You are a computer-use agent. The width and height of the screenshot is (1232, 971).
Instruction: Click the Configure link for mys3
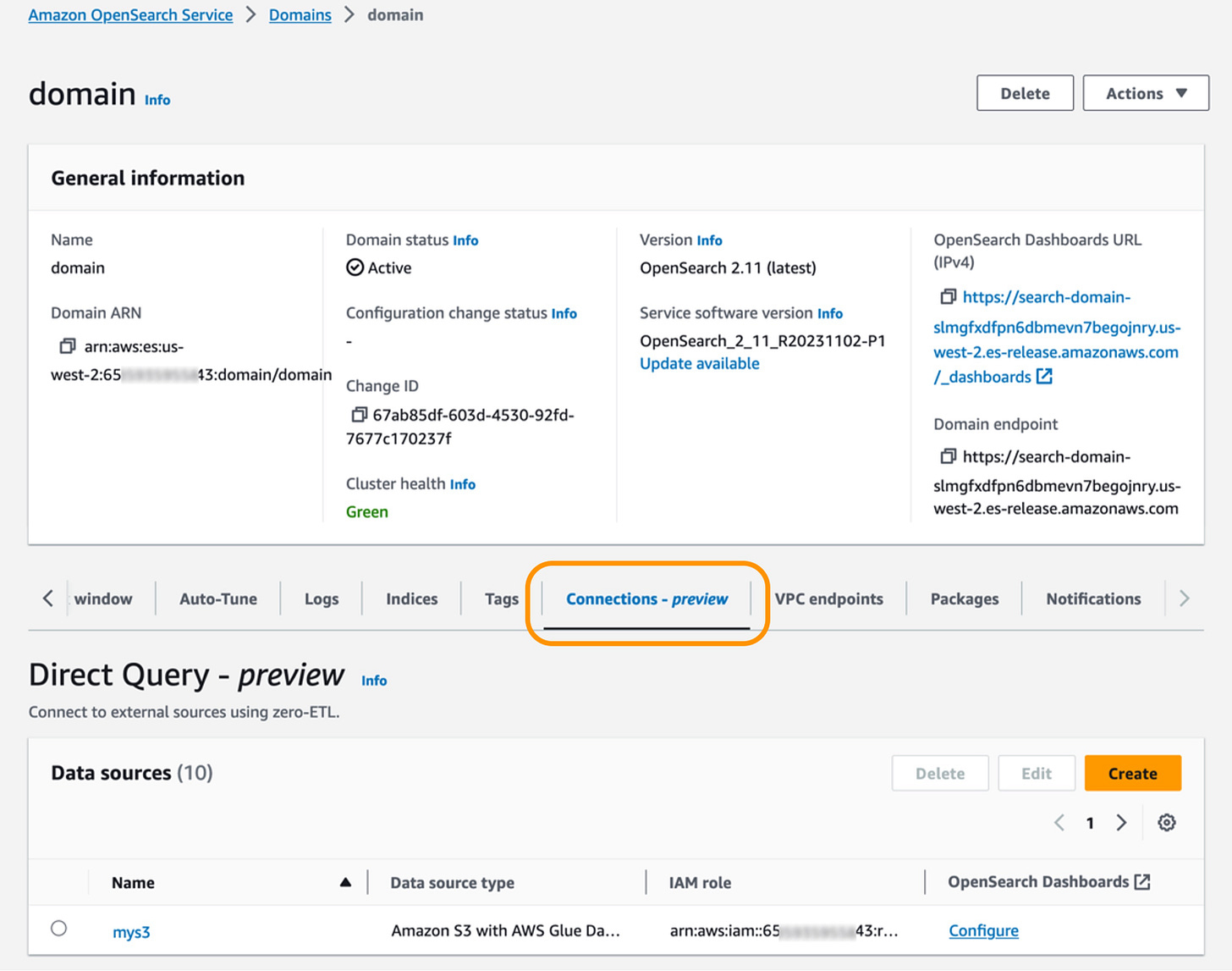pos(983,930)
